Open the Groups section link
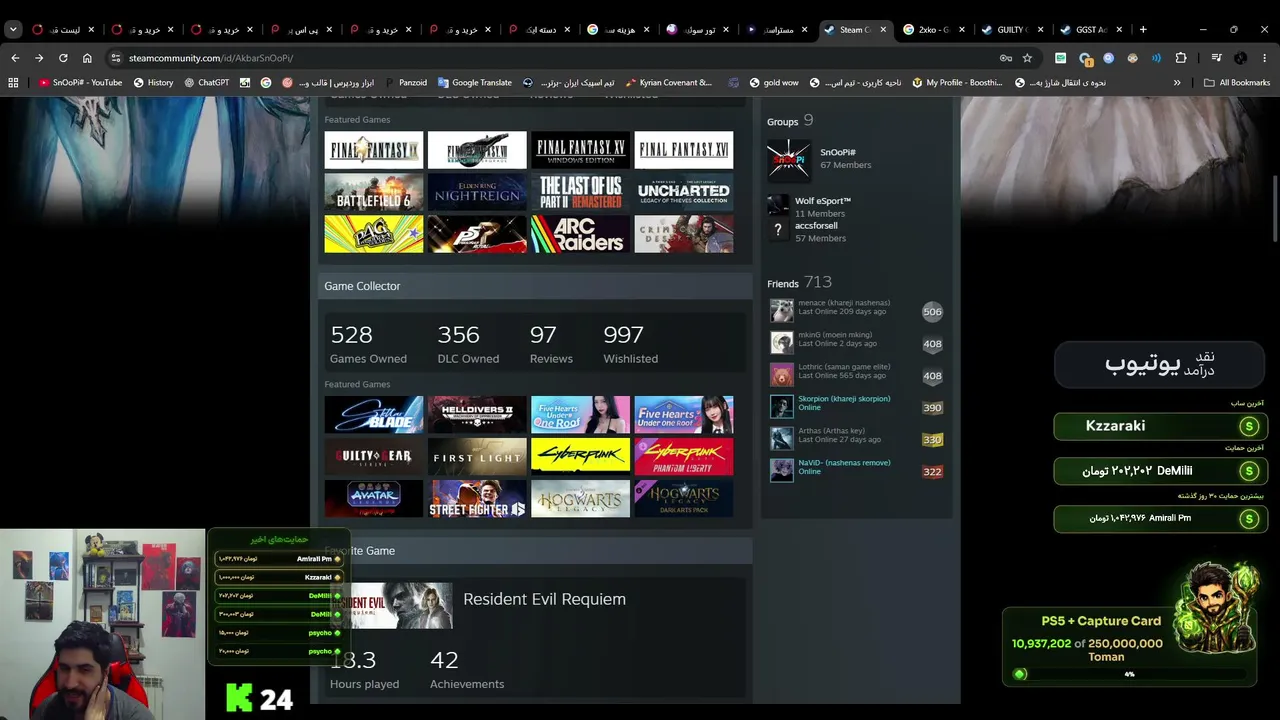This screenshot has height=720, width=1280. (x=782, y=122)
